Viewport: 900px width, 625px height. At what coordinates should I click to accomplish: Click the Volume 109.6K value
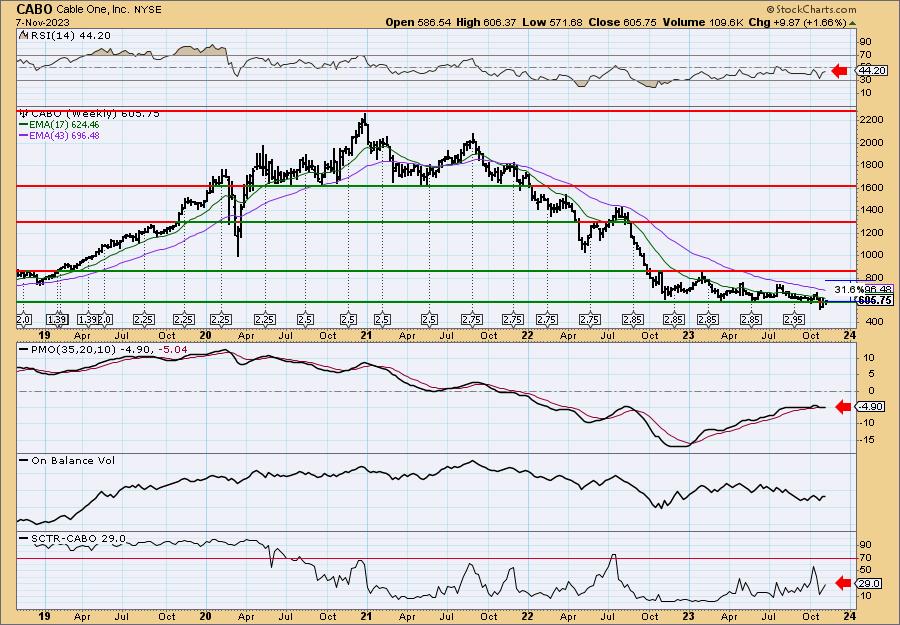[704, 22]
